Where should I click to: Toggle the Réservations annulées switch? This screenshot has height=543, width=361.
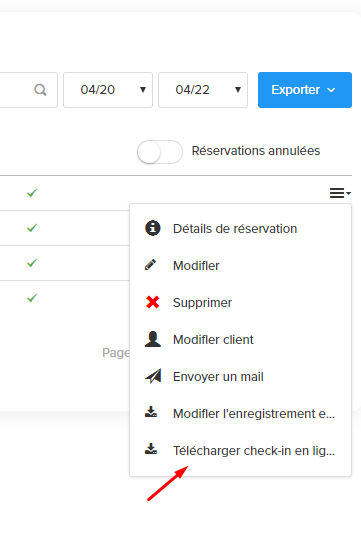coord(160,152)
